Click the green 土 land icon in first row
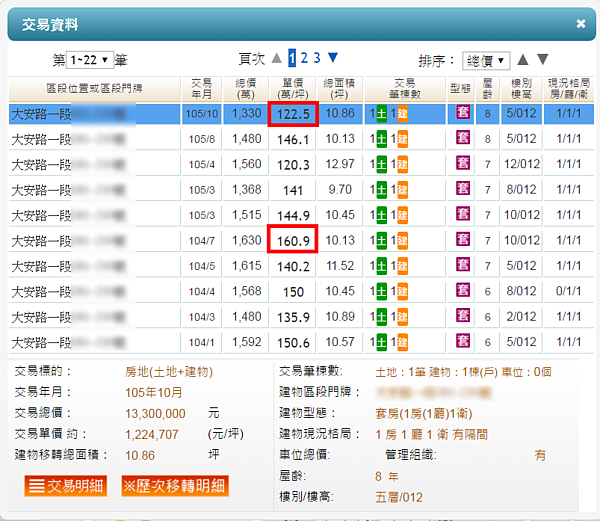The image size is (600, 521). click(x=372, y=114)
